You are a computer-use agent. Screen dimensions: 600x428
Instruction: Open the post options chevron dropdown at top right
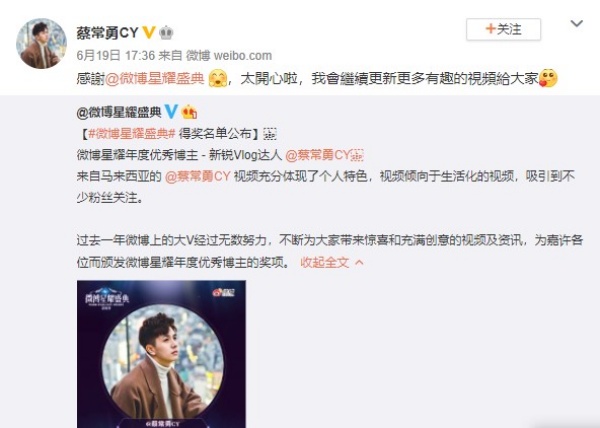[576, 24]
